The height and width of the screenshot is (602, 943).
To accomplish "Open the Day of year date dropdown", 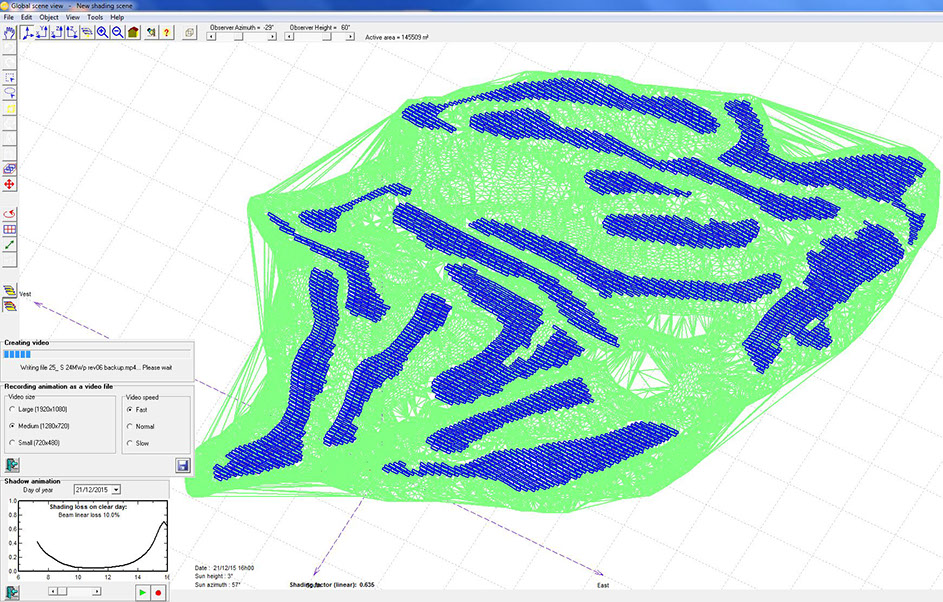I will [116, 489].
